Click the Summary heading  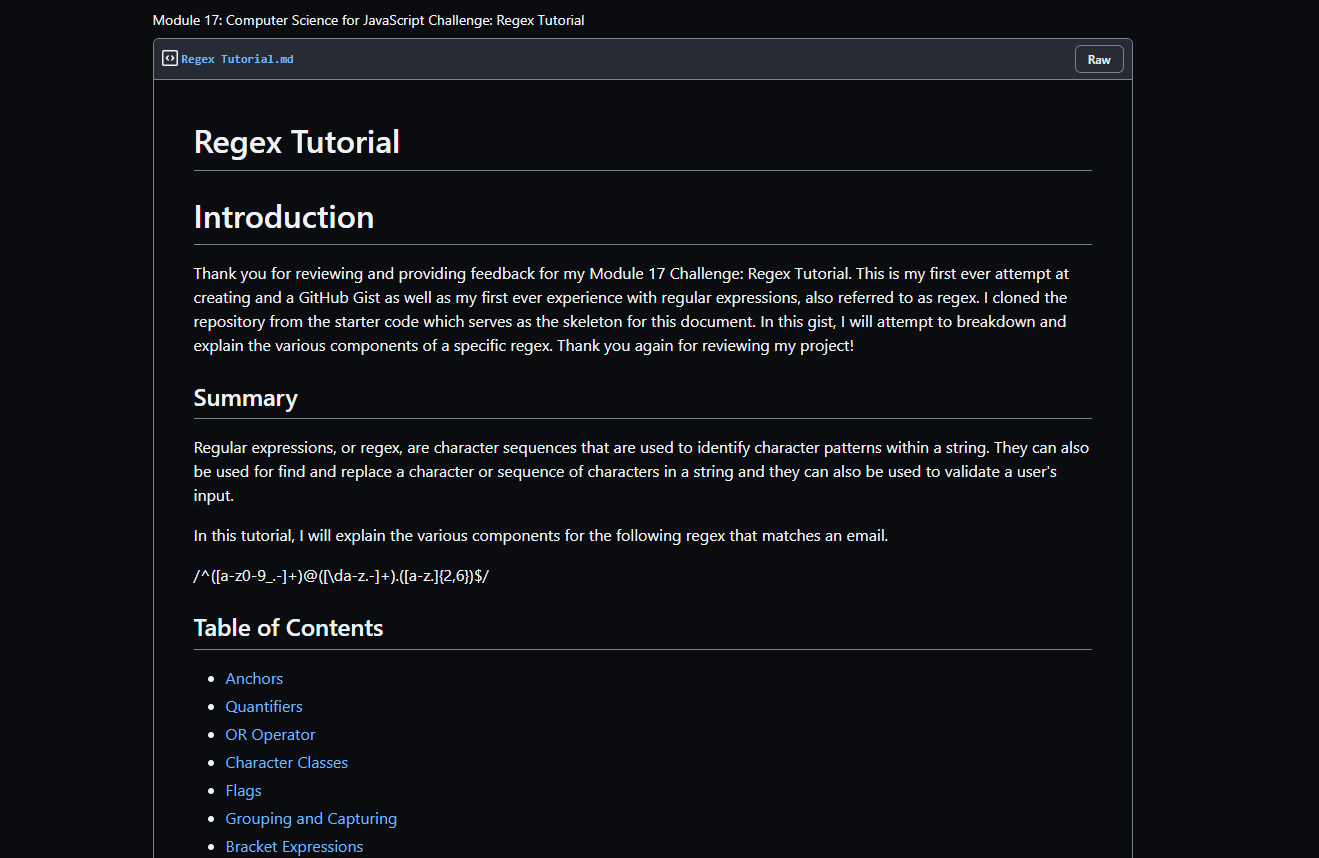246,398
